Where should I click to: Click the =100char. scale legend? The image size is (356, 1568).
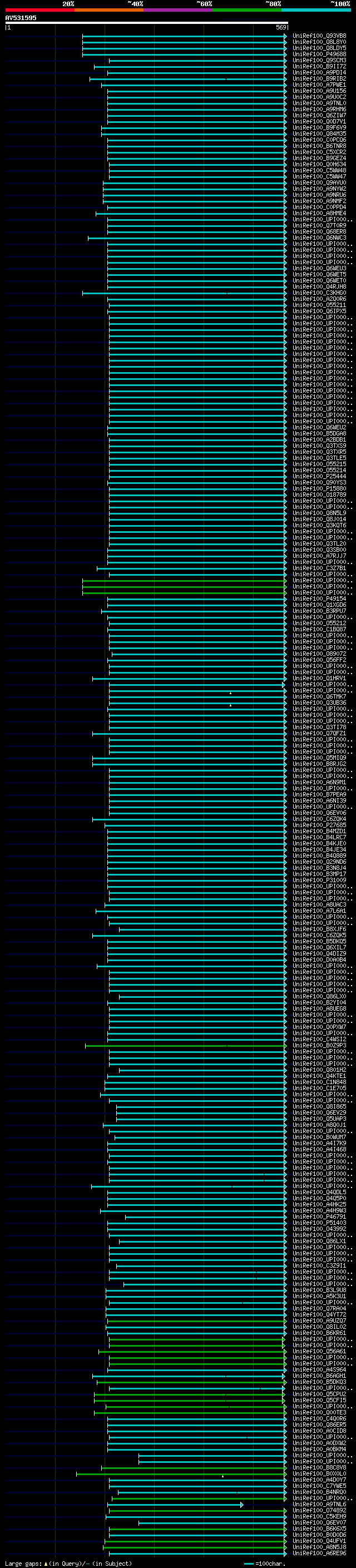pos(264,1564)
